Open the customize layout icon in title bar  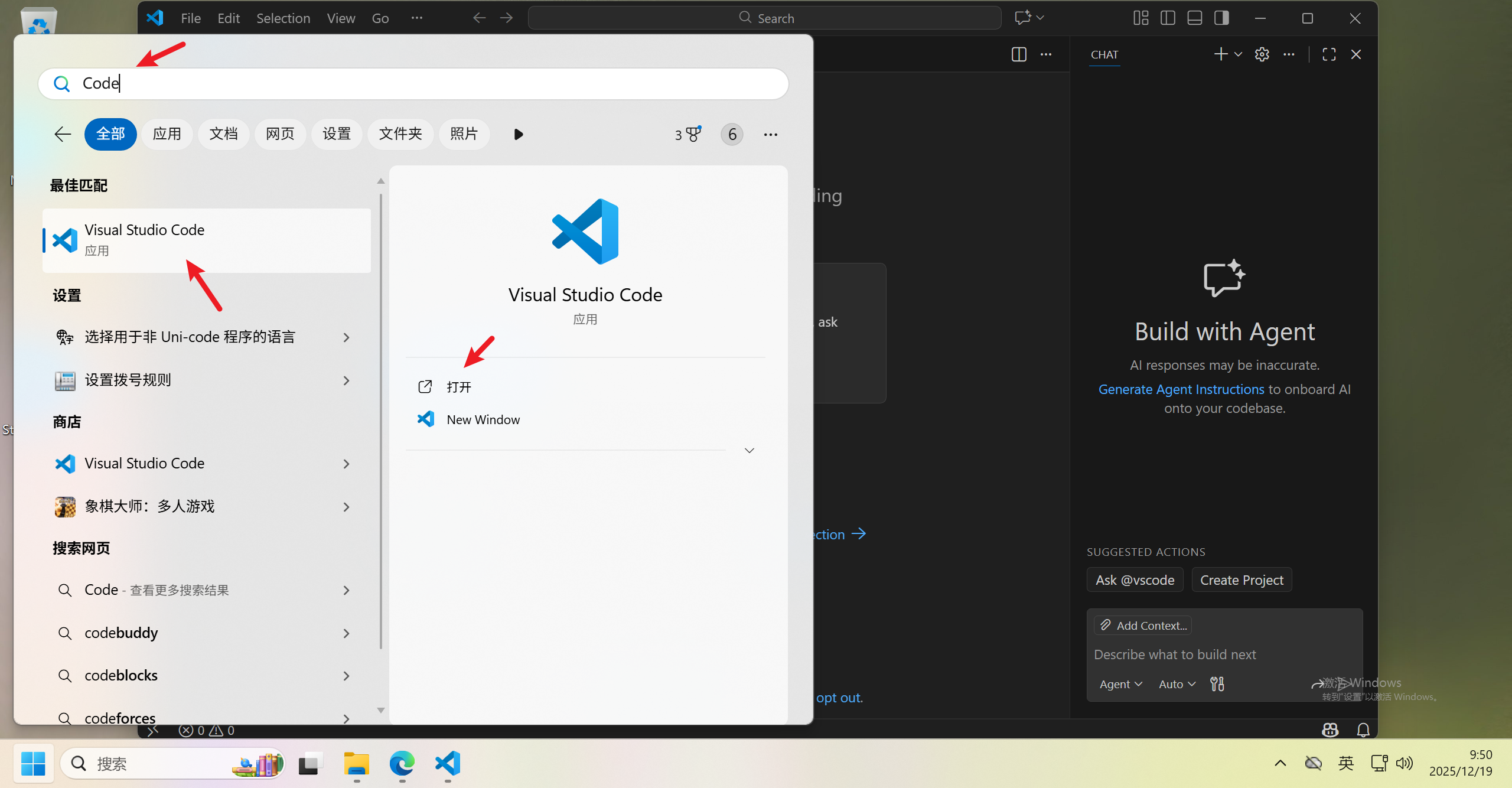coord(1140,18)
